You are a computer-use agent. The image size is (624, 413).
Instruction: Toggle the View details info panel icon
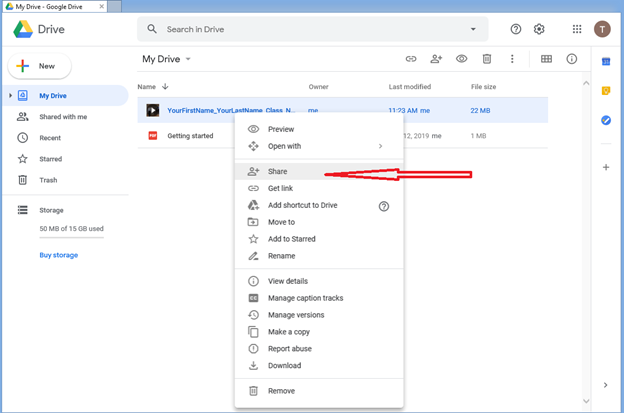(571, 59)
